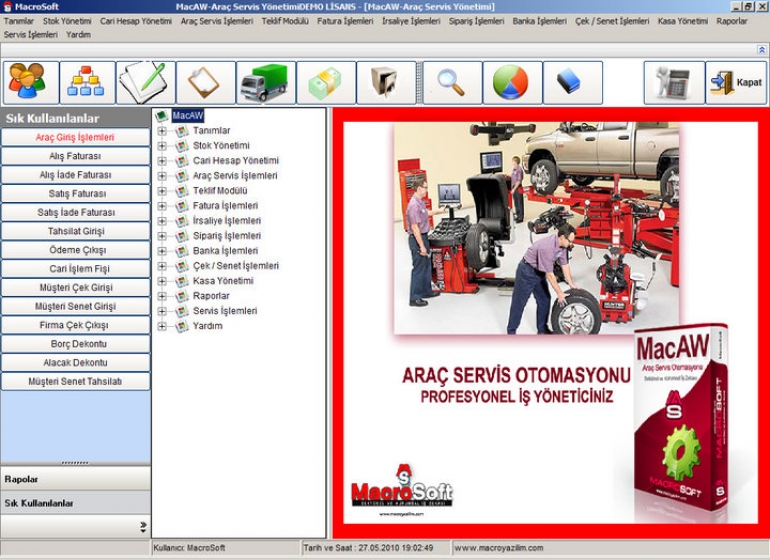Click the calculator toolbar icon

click(672, 82)
